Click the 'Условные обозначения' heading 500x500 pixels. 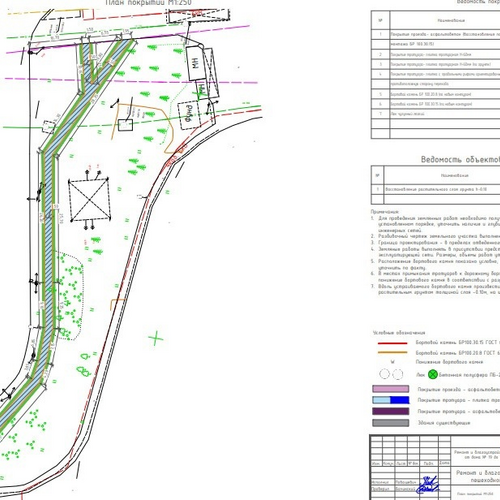[399, 333]
